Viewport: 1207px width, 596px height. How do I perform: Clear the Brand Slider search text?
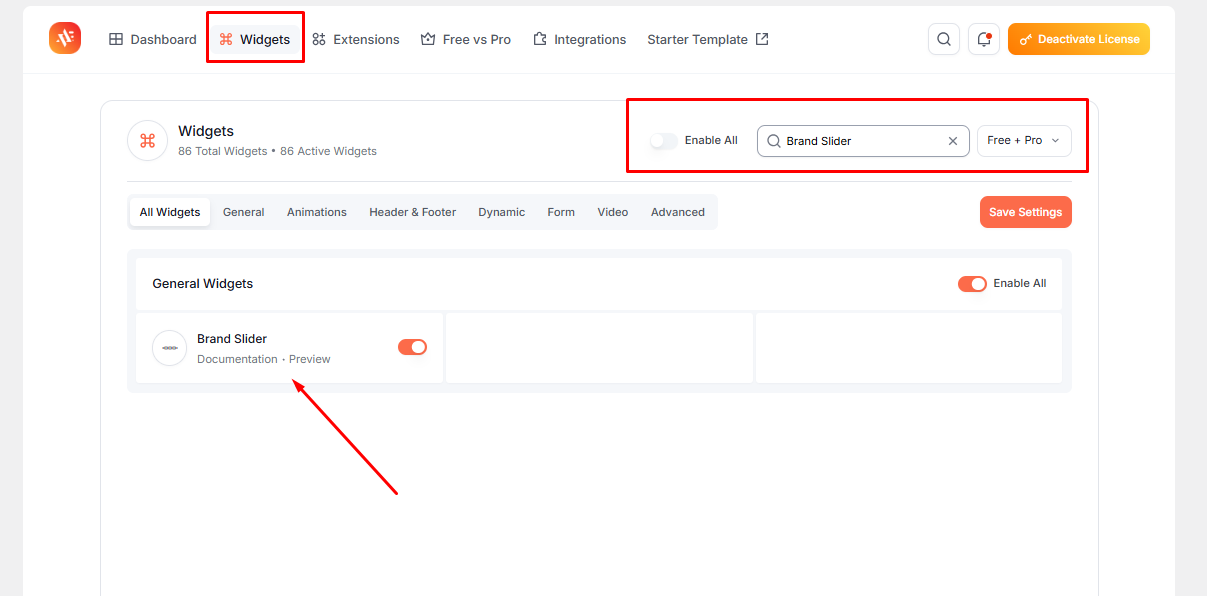[953, 141]
